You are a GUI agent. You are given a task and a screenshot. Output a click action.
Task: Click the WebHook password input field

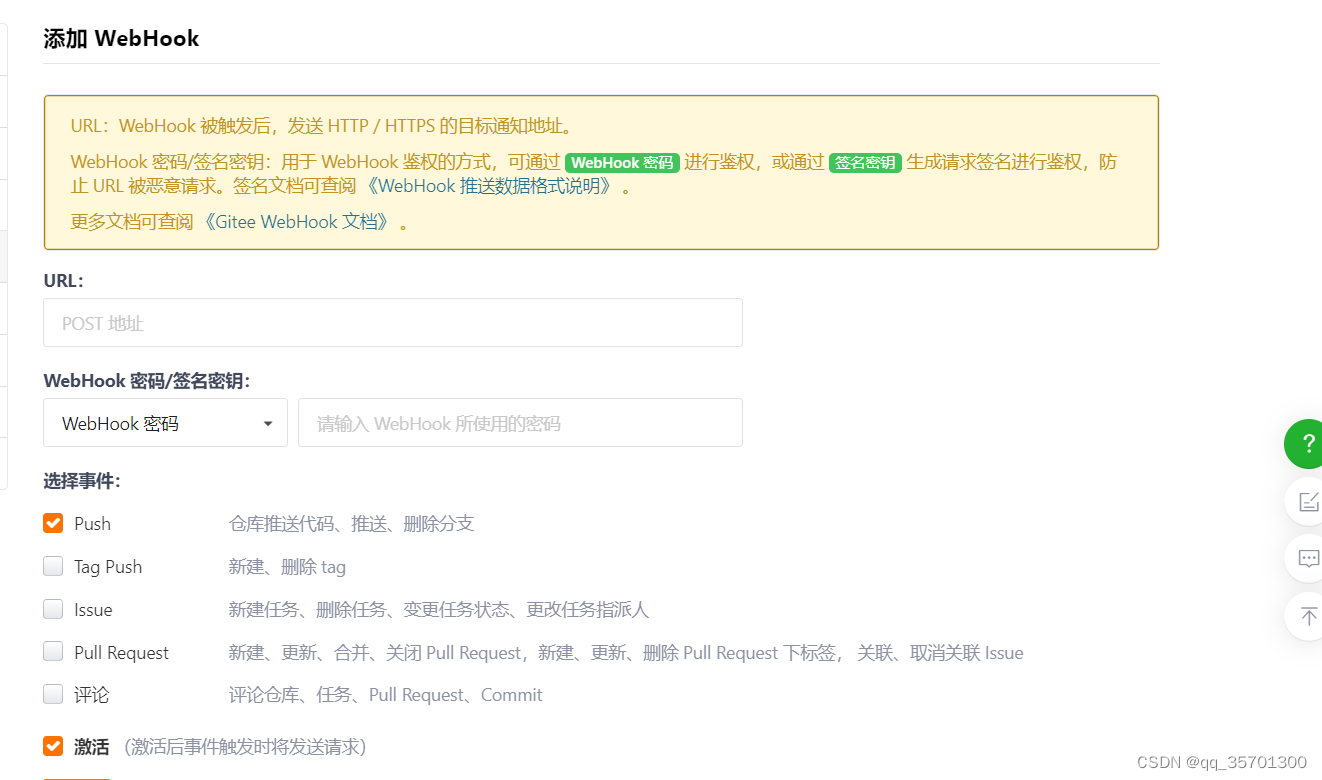(520, 422)
